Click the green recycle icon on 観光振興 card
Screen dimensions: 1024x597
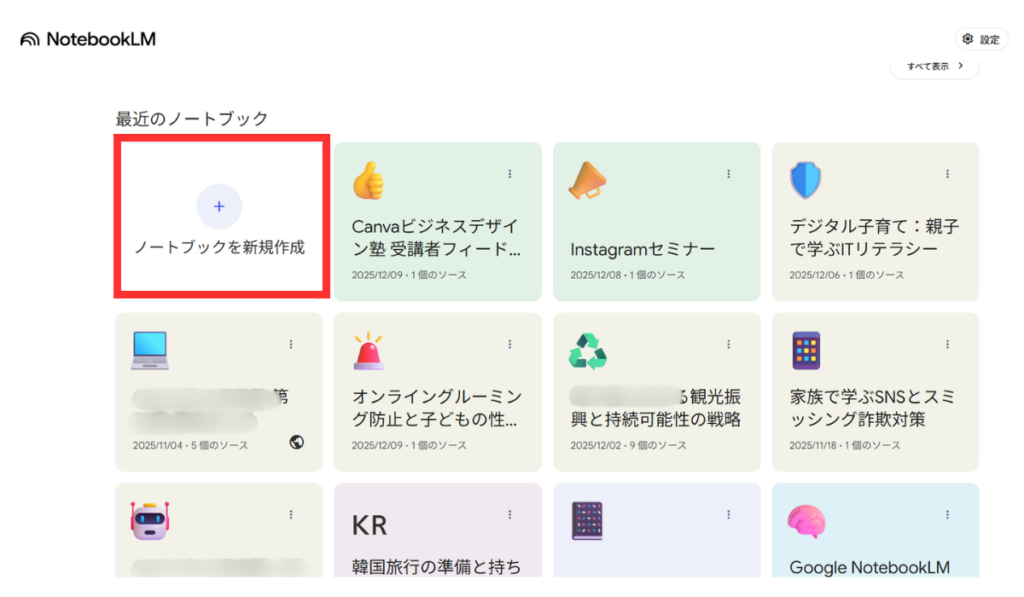[587, 351]
